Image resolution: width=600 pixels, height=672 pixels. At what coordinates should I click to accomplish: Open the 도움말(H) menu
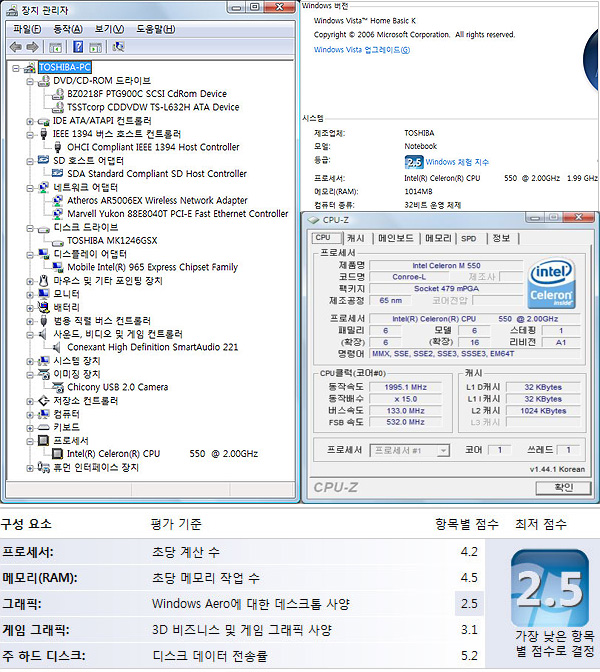click(x=156, y=29)
